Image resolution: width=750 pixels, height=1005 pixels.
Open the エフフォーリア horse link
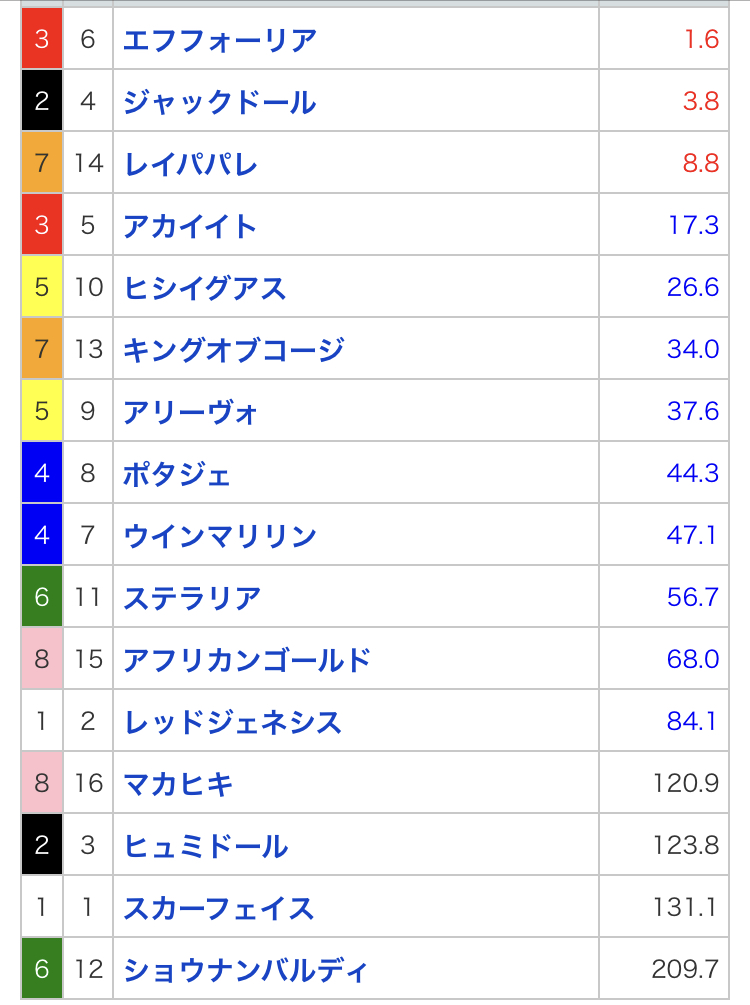(220, 40)
